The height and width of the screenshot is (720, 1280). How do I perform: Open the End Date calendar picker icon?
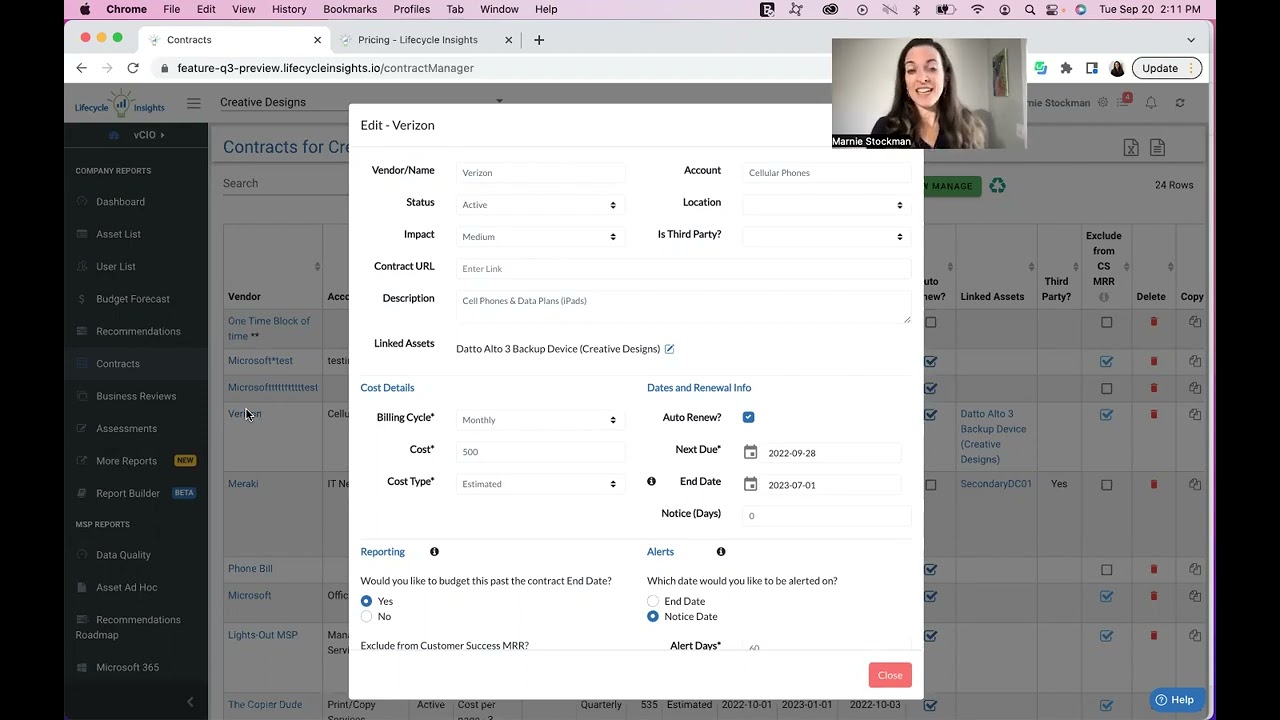tap(750, 485)
